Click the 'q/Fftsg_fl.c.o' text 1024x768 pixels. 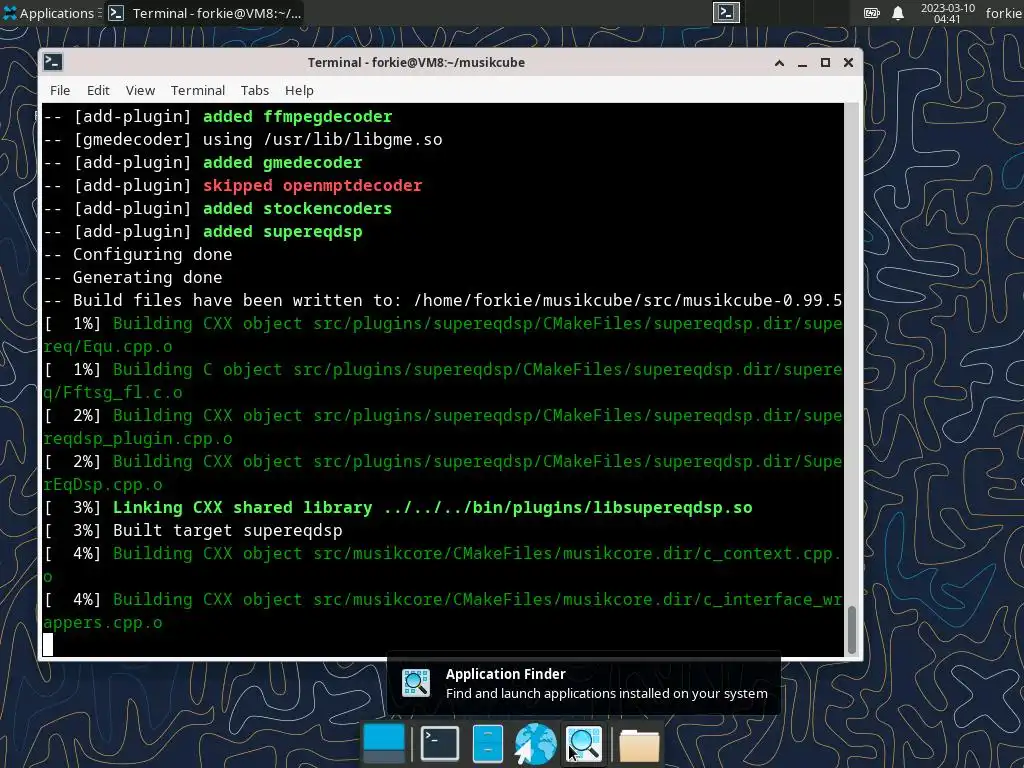click(x=113, y=392)
